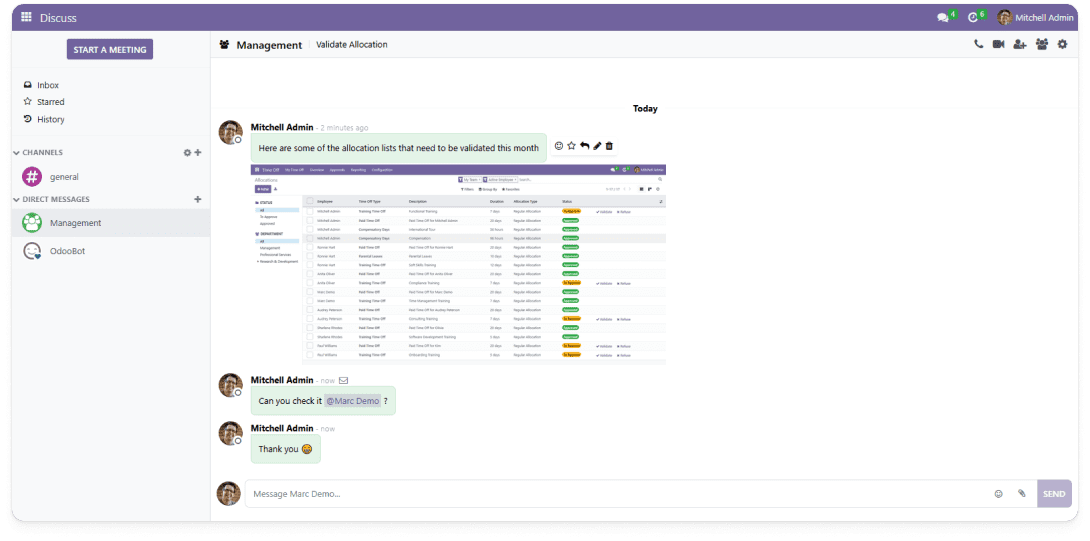Open the Mitchell Admin user menu

[1036, 17]
